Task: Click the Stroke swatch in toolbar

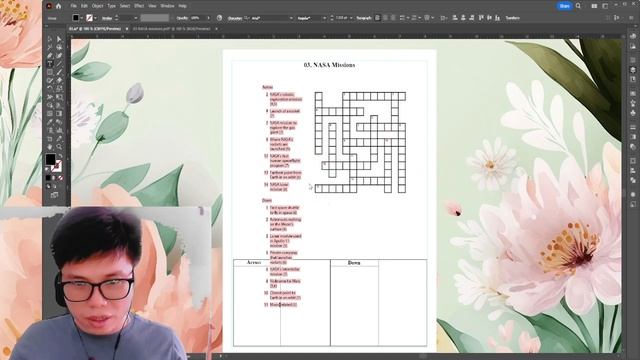Action: tap(57, 165)
